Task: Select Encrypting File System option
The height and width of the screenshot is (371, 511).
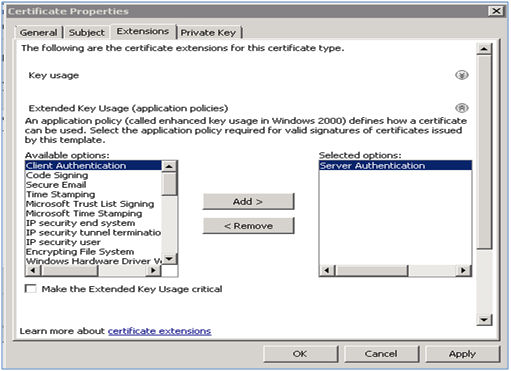Action: pos(93,252)
